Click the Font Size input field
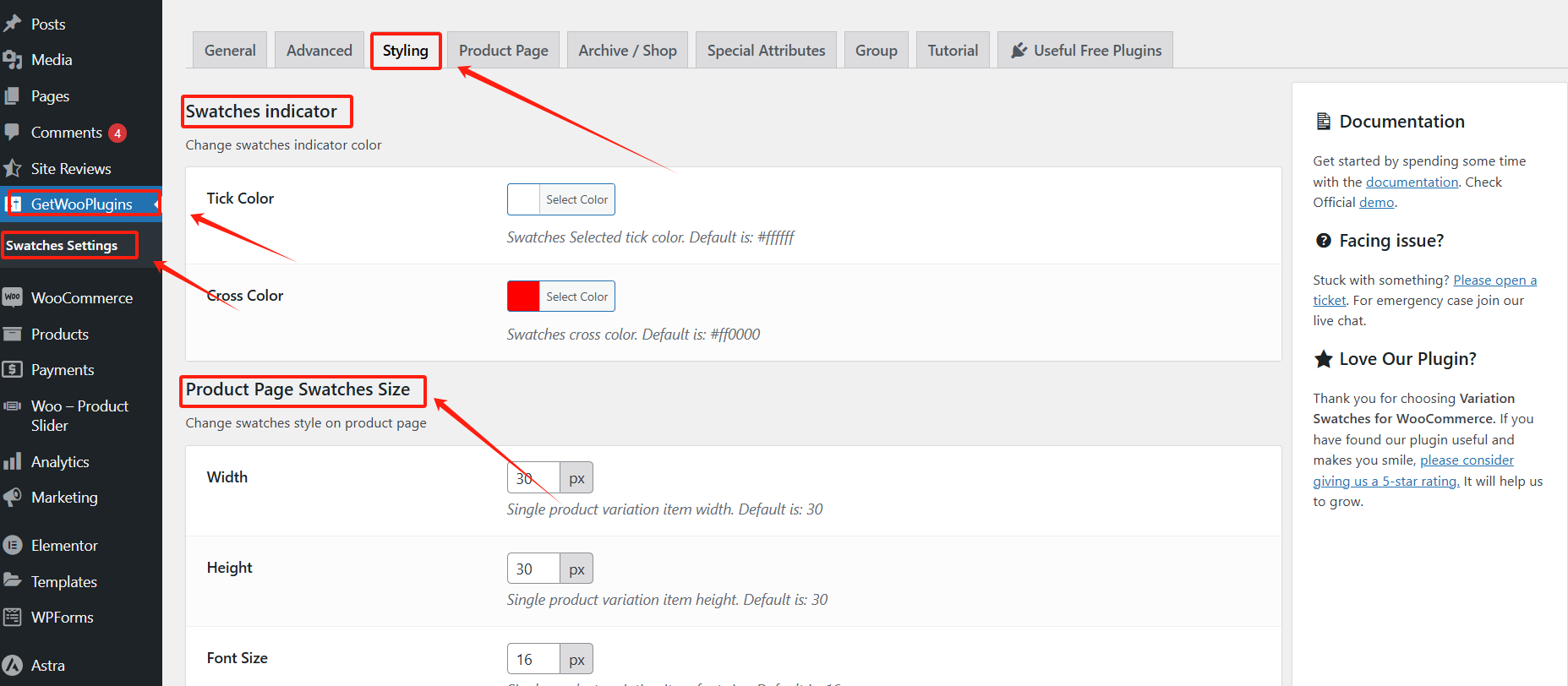The width and height of the screenshot is (1568, 686). [x=533, y=659]
